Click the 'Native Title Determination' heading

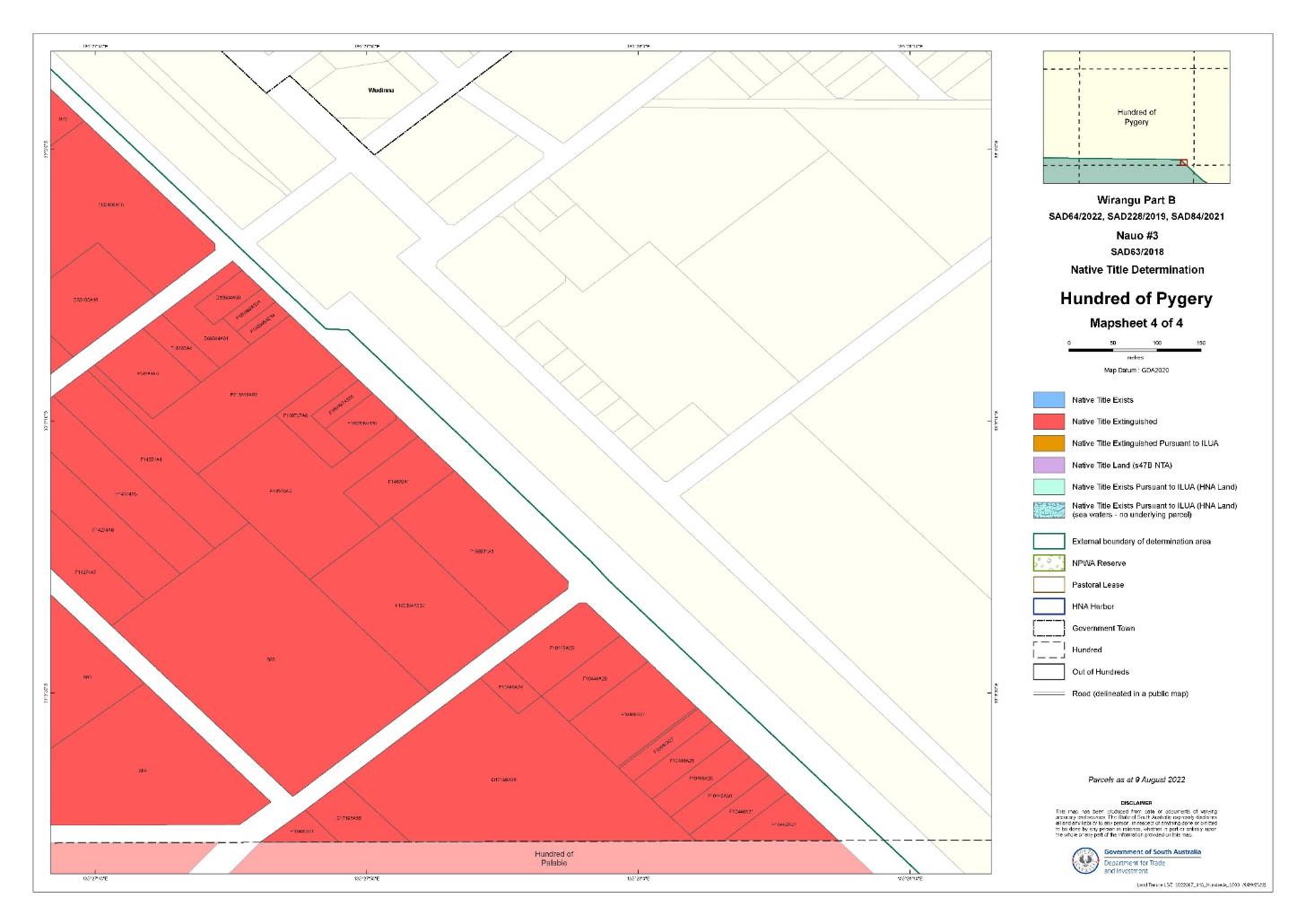point(1136,269)
